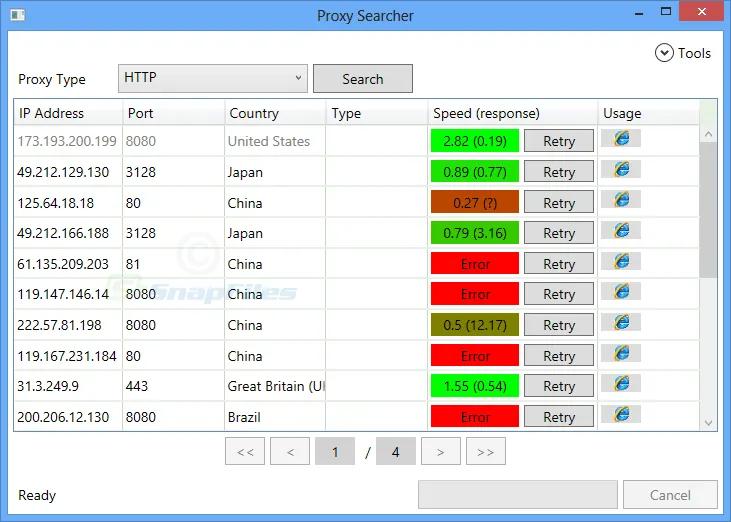
Task: Click the current page number 1 field
Action: tap(335, 451)
